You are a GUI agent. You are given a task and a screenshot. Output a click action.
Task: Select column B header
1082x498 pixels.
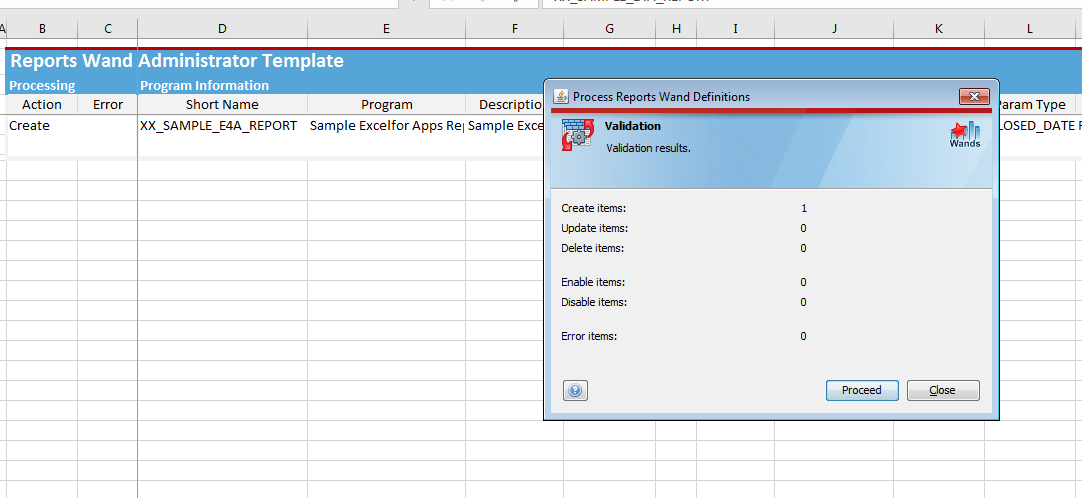coord(42,28)
